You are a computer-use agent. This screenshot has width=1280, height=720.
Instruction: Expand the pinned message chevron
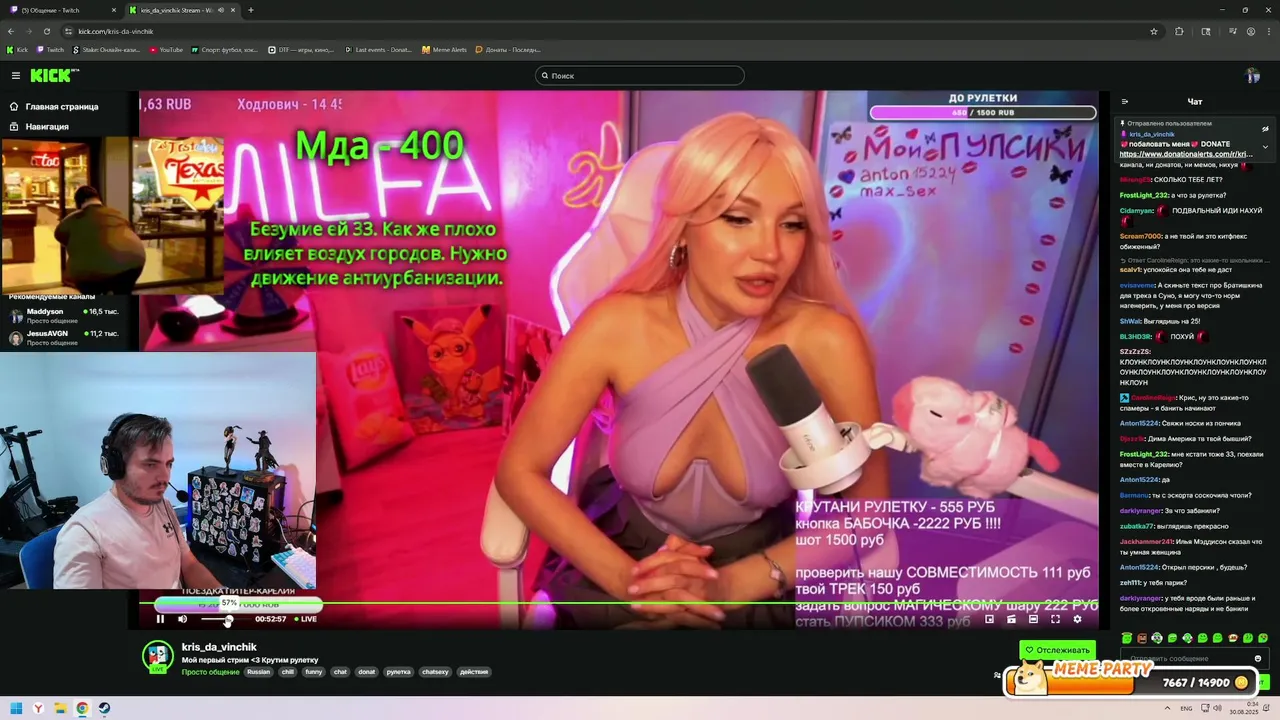coord(1265,147)
